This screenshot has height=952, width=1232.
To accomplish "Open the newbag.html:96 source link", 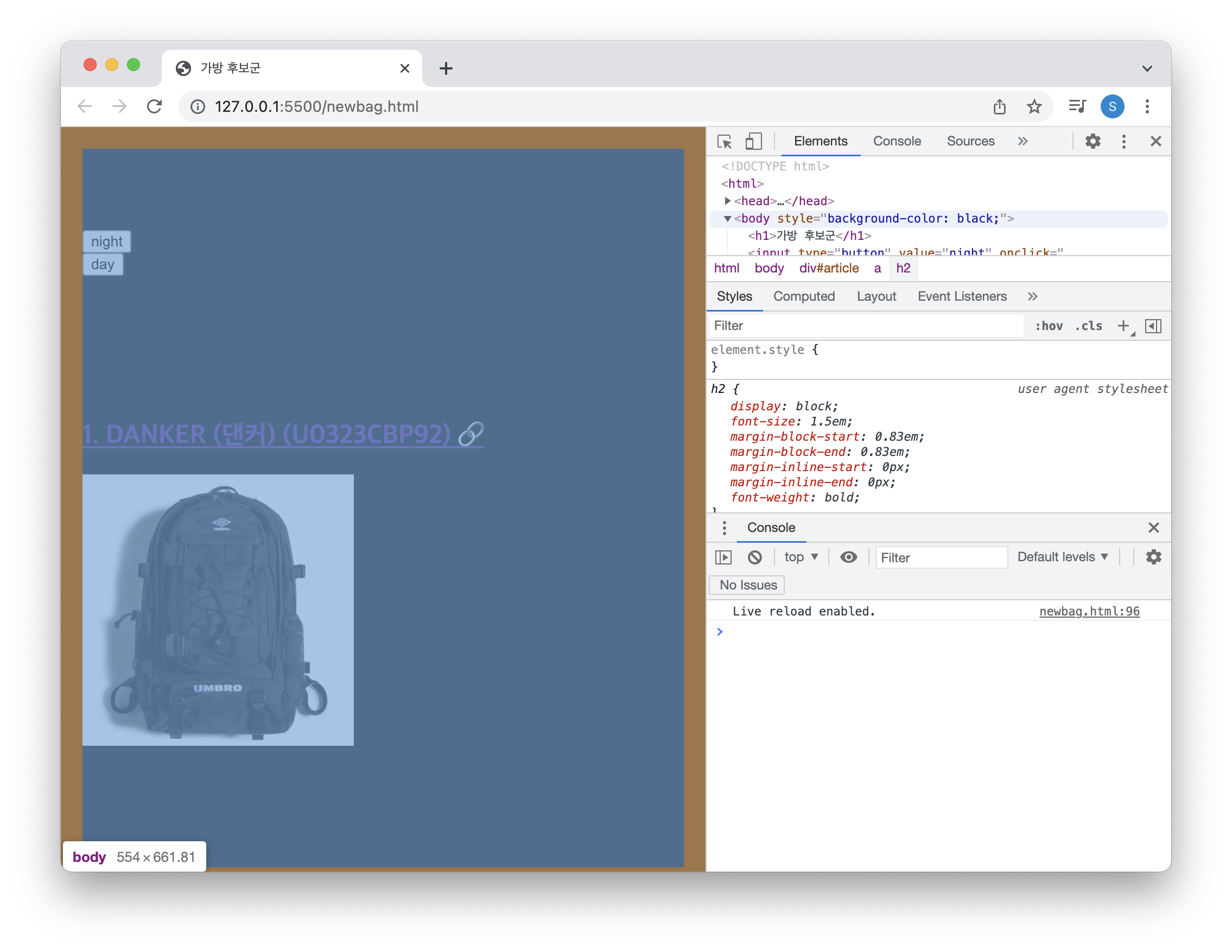I will click(1089, 611).
